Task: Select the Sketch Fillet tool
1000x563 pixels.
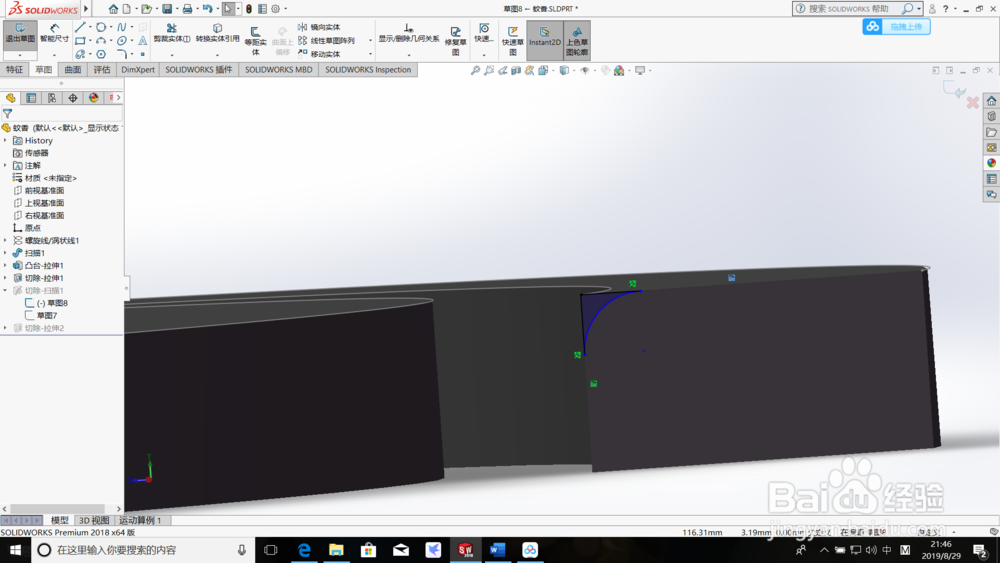Action: [x=122, y=54]
